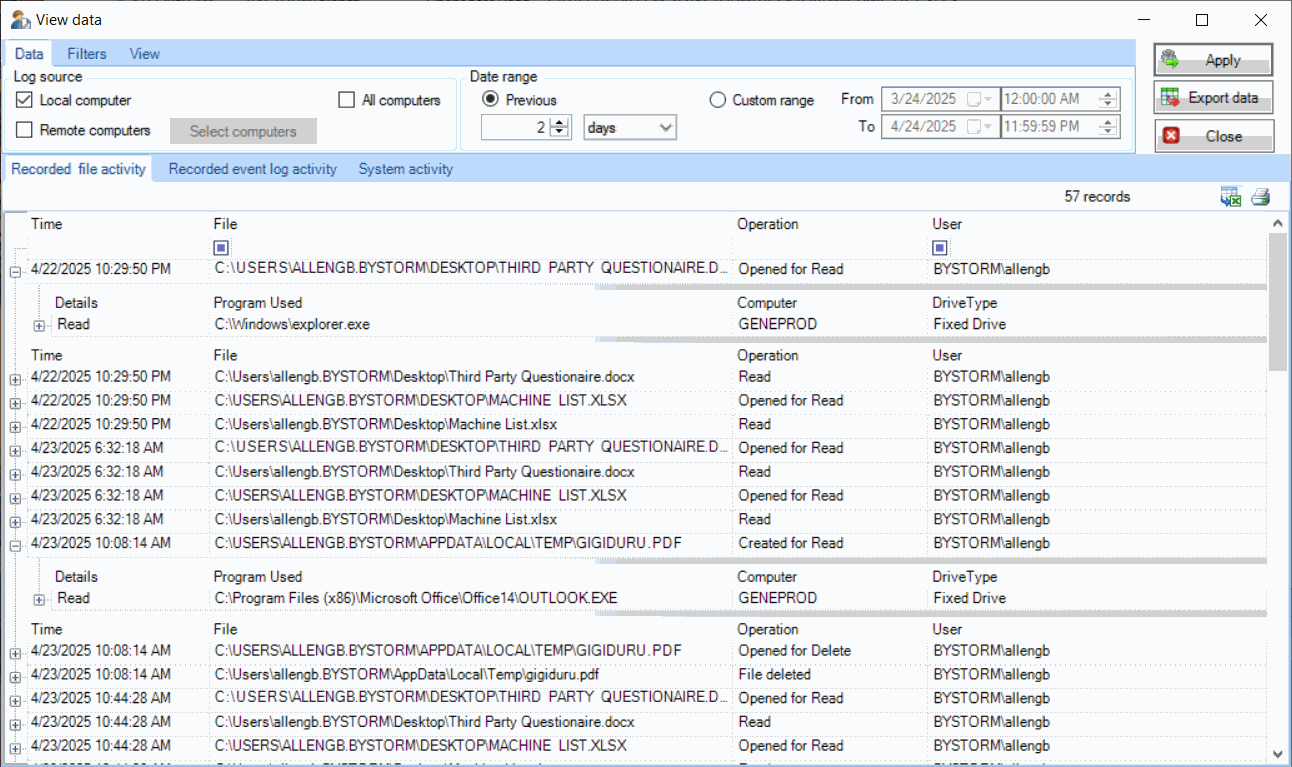
Task: Click the 4/22/2025 Machine List.xlsx Read file path
Action: click(386, 424)
